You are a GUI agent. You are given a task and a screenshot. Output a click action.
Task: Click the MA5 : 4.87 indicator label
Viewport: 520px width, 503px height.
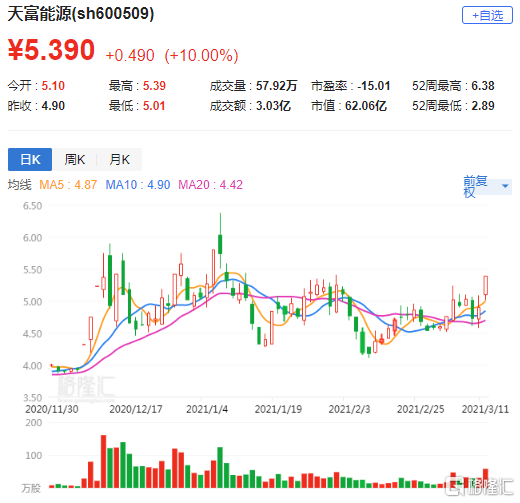tap(68, 185)
